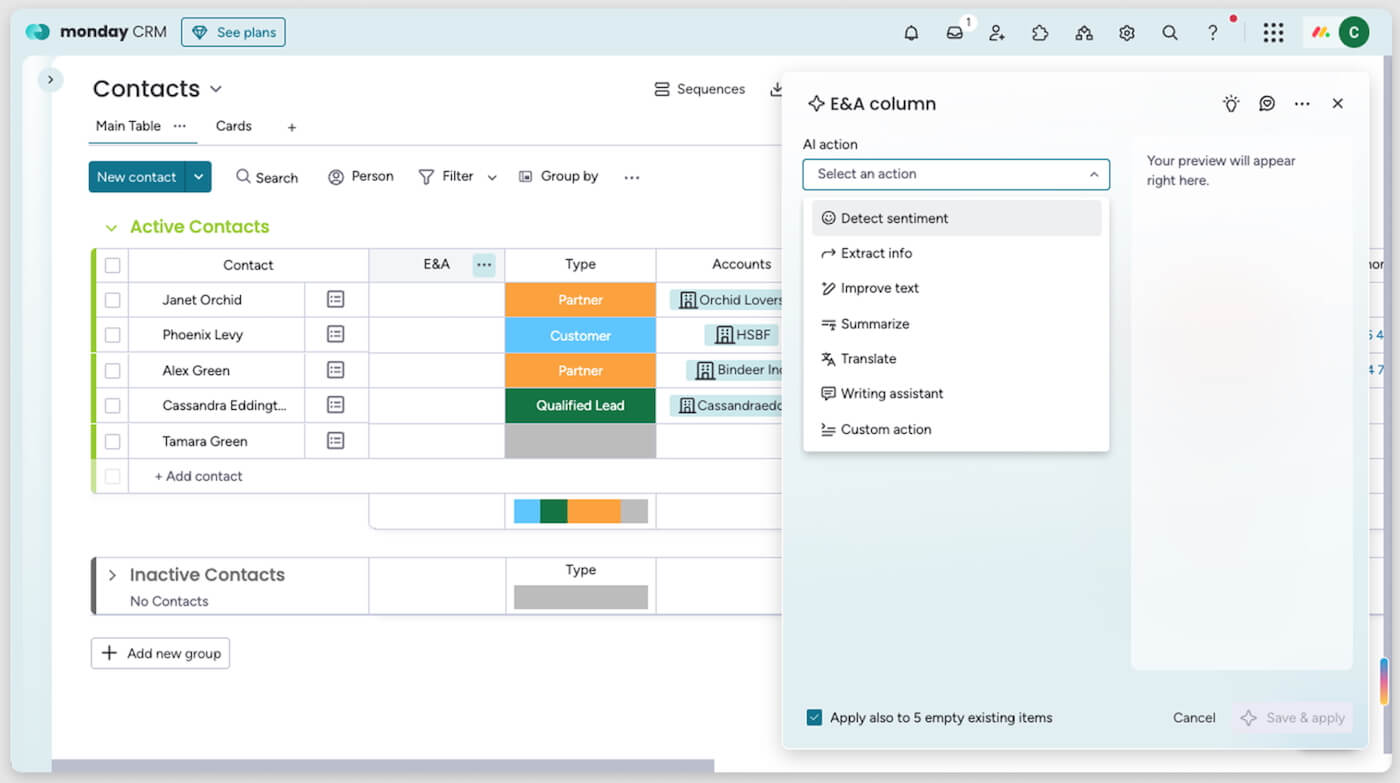Open the Sequences view icon
1400x783 pixels.
[662, 89]
